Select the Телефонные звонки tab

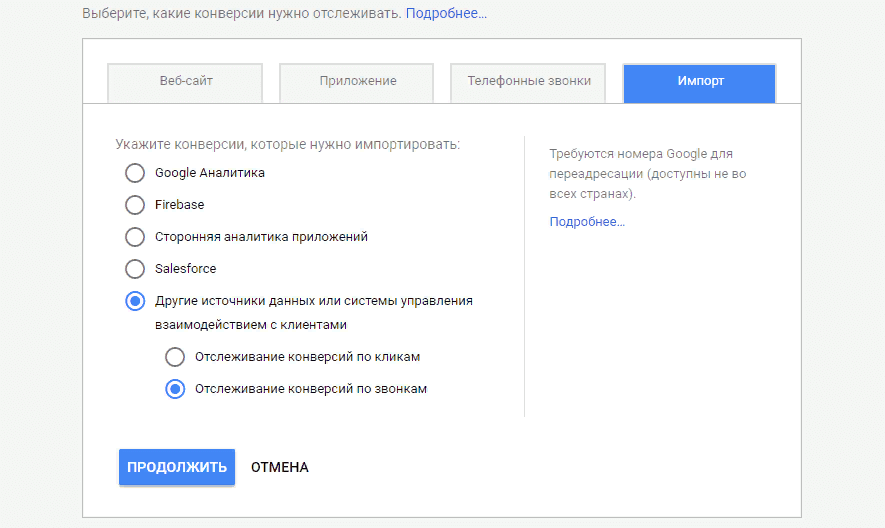tap(529, 82)
